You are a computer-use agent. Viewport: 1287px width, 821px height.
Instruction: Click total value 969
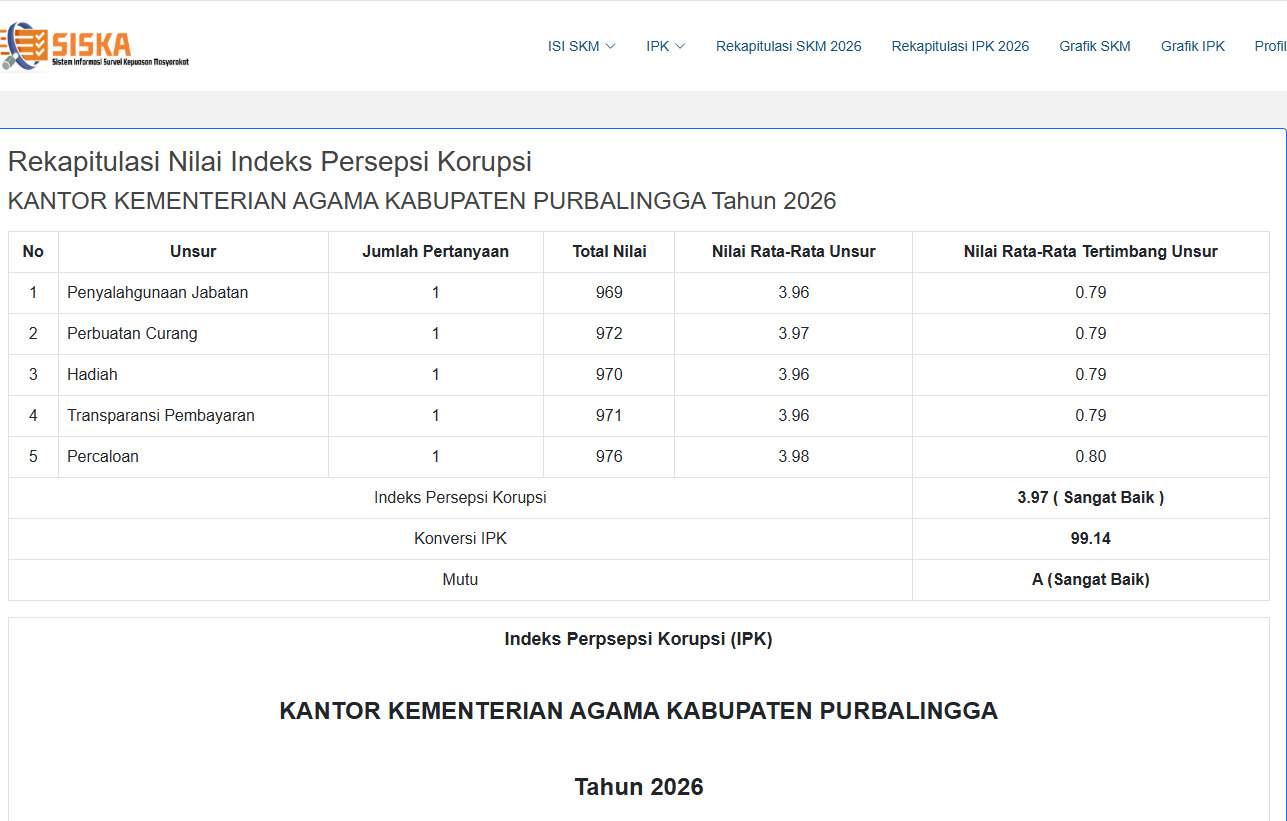[x=609, y=293]
